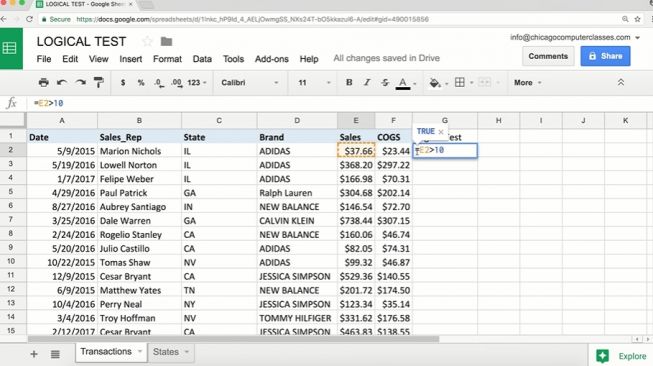The image size is (653, 366).
Task: Click the browser address bar URL
Action: tap(252, 19)
